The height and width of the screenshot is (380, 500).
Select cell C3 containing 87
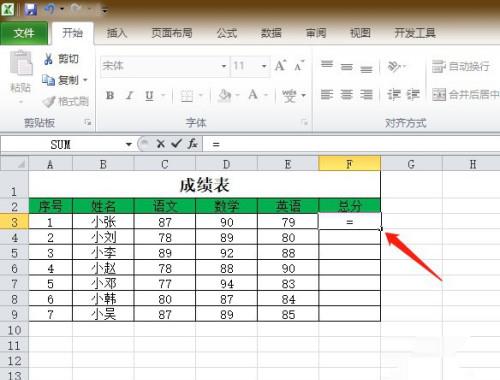(165, 222)
